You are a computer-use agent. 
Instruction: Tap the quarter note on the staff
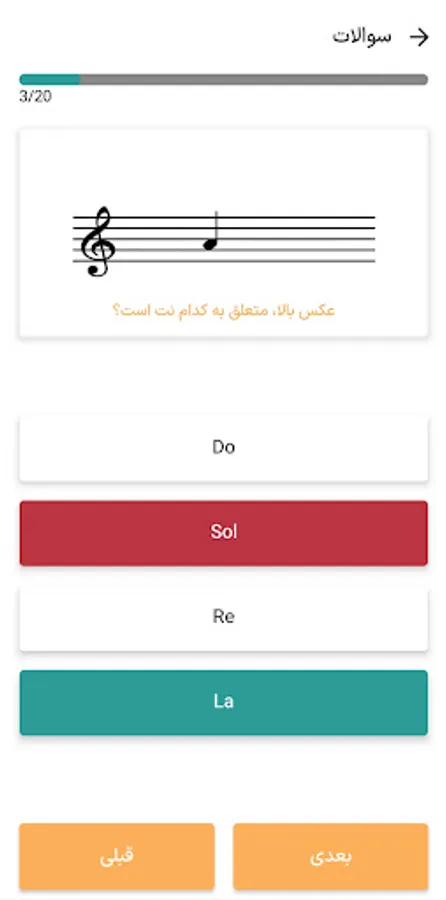pyautogui.click(x=211, y=231)
